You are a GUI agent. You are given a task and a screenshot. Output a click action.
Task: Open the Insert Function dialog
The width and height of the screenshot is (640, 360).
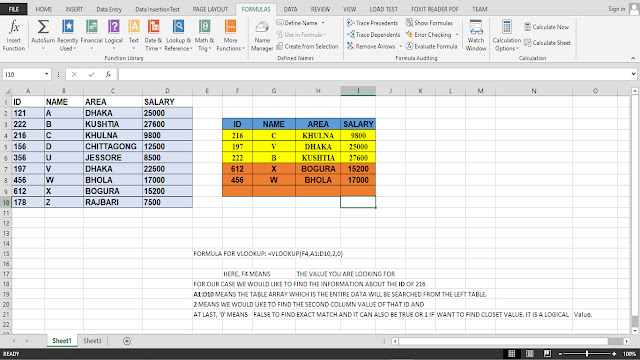[x=14, y=36]
